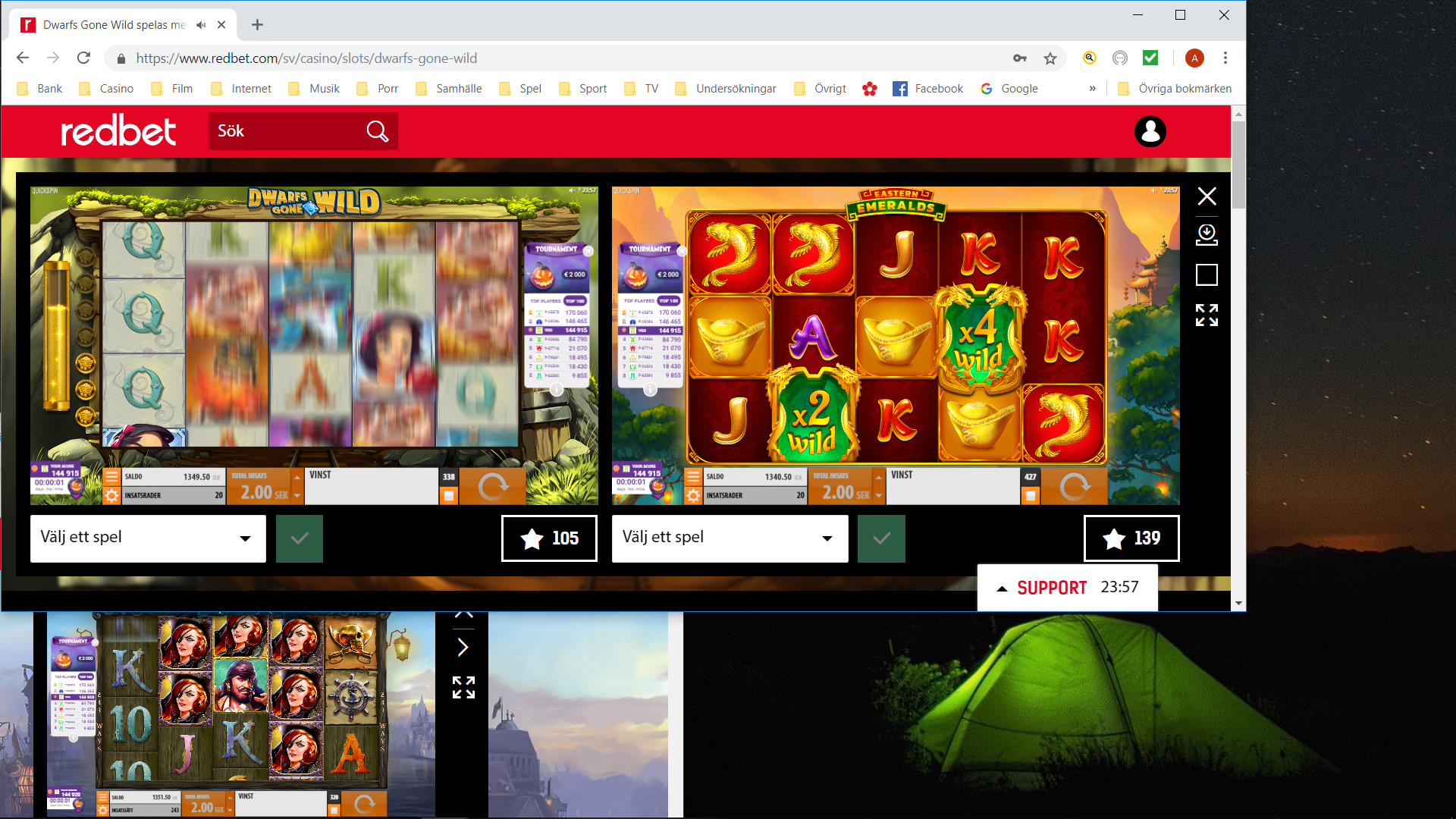The width and height of the screenshot is (1456, 819).
Task: Favorite Eastern Emeralds with star 139
Action: 1131,538
